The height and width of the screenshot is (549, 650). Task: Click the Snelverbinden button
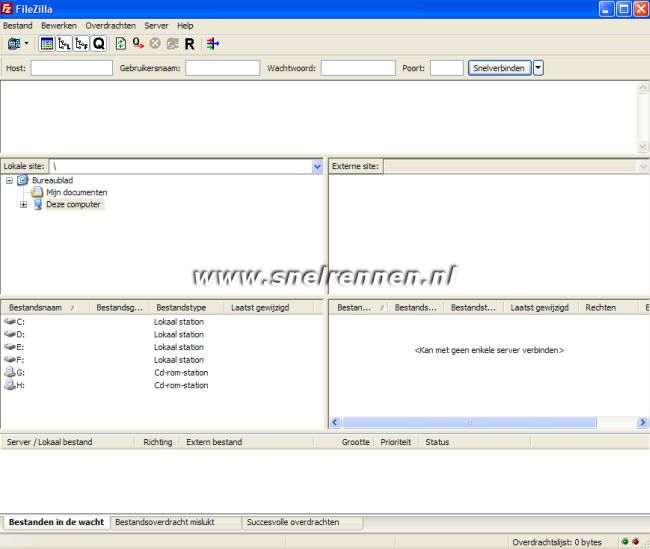click(499, 68)
